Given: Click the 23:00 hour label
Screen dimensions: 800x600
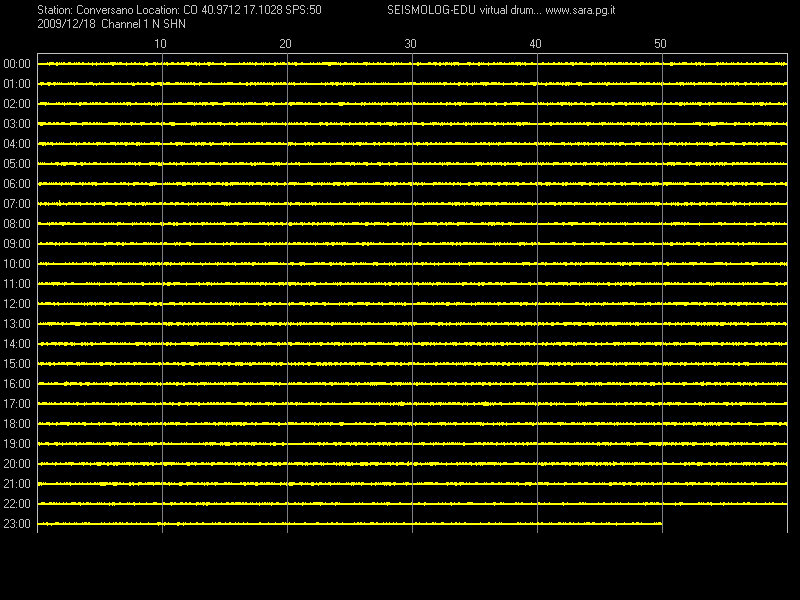Looking at the screenshot, I should tap(17, 524).
